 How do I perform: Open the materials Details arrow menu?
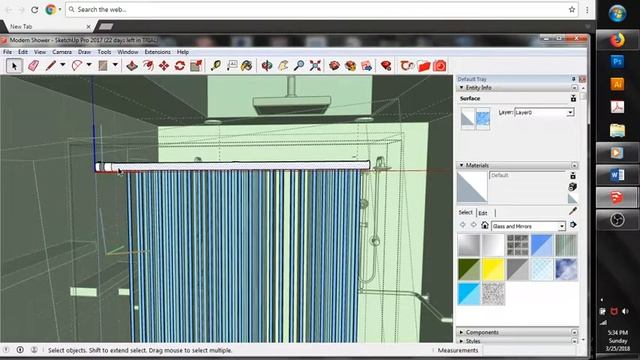point(573,225)
